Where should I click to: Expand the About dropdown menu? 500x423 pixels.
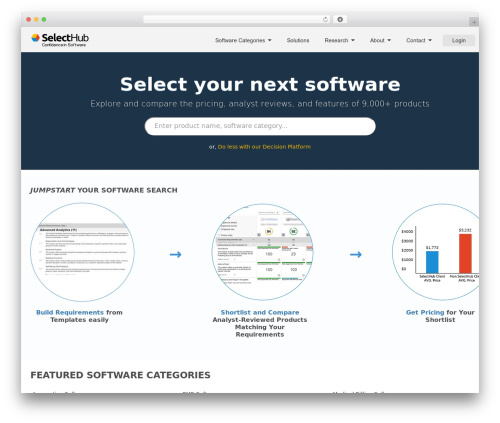coord(380,40)
